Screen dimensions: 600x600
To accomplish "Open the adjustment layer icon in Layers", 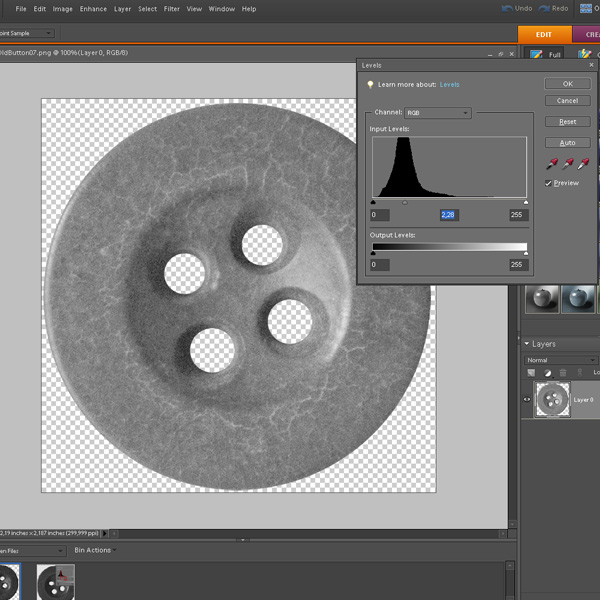I will pos(548,373).
